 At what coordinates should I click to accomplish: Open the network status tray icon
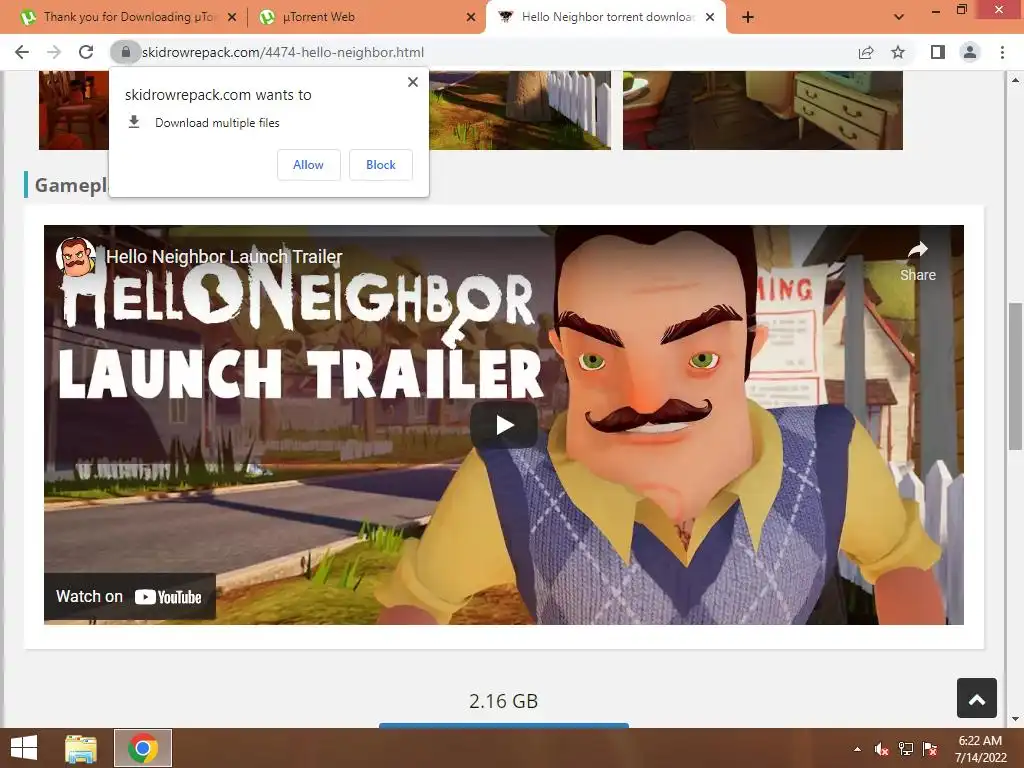(906, 749)
